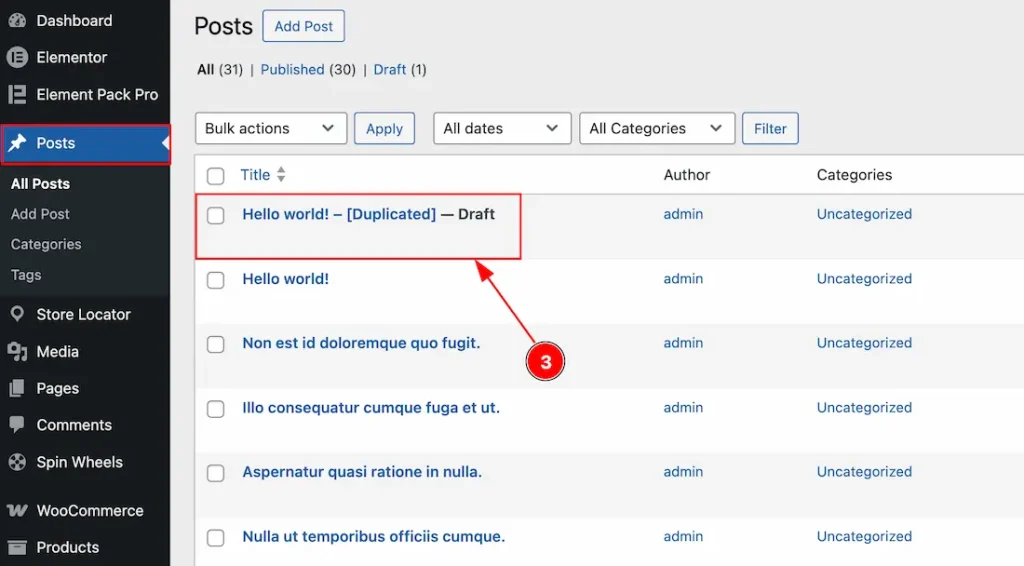
Task: Click the WooCommerce logo icon
Action: pyautogui.click(x=17, y=510)
